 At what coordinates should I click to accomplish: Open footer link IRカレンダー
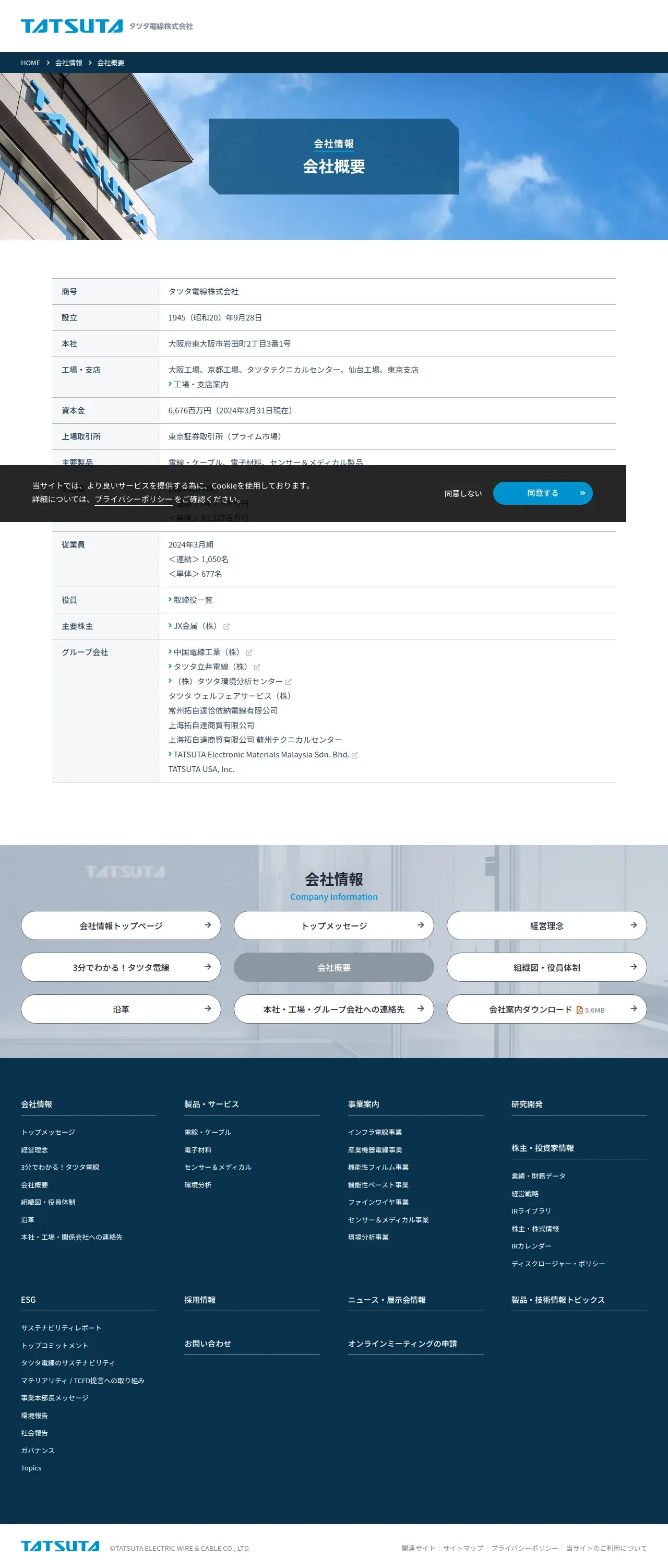coord(531,1246)
